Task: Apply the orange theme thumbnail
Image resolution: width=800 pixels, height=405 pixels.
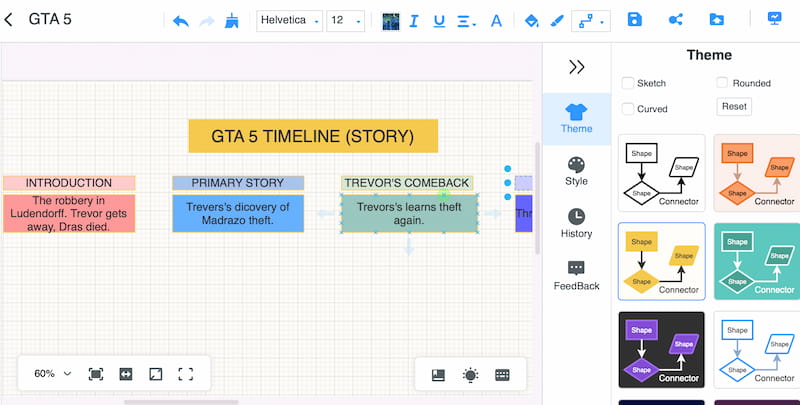Action: (x=757, y=173)
